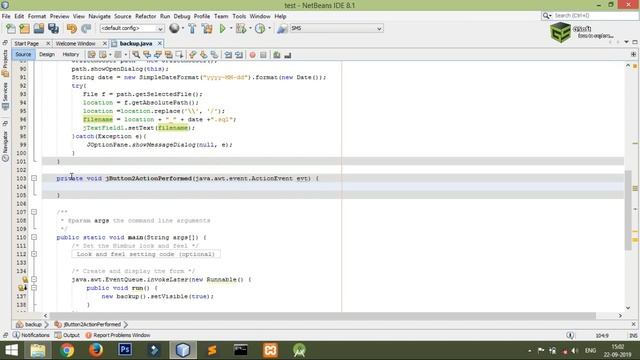Image resolution: width=640 pixels, height=360 pixels.
Task: Click the New File toolbar icon
Action: click(x=11, y=29)
